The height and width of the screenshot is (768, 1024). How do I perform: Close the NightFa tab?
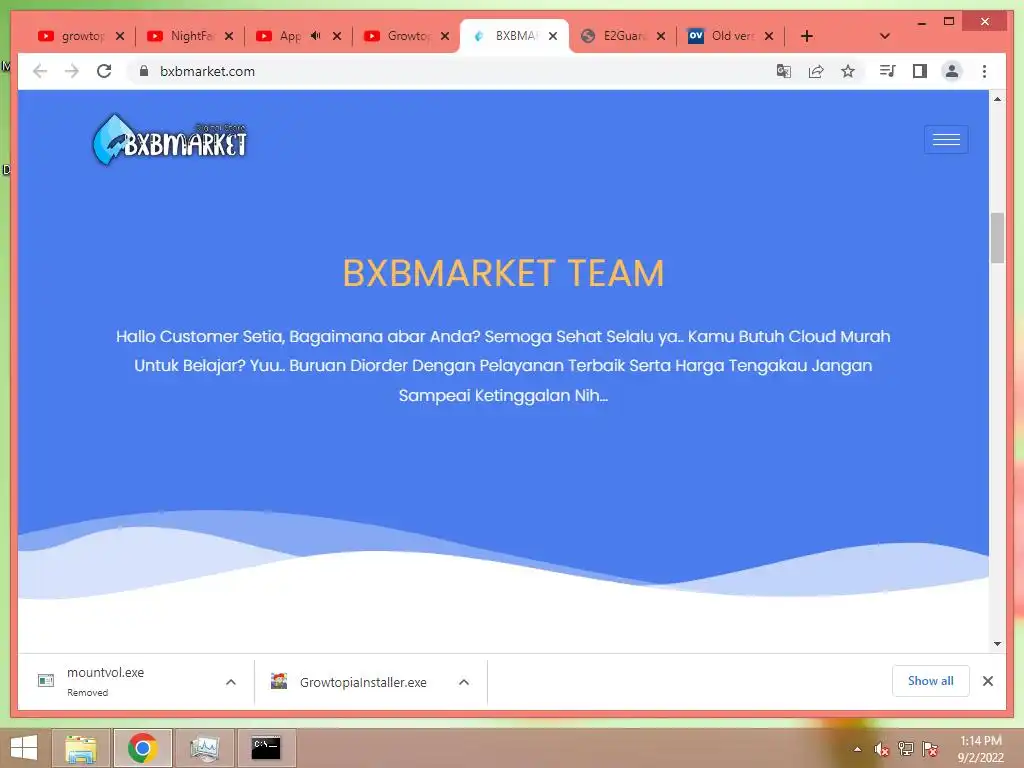(x=229, y=36)
